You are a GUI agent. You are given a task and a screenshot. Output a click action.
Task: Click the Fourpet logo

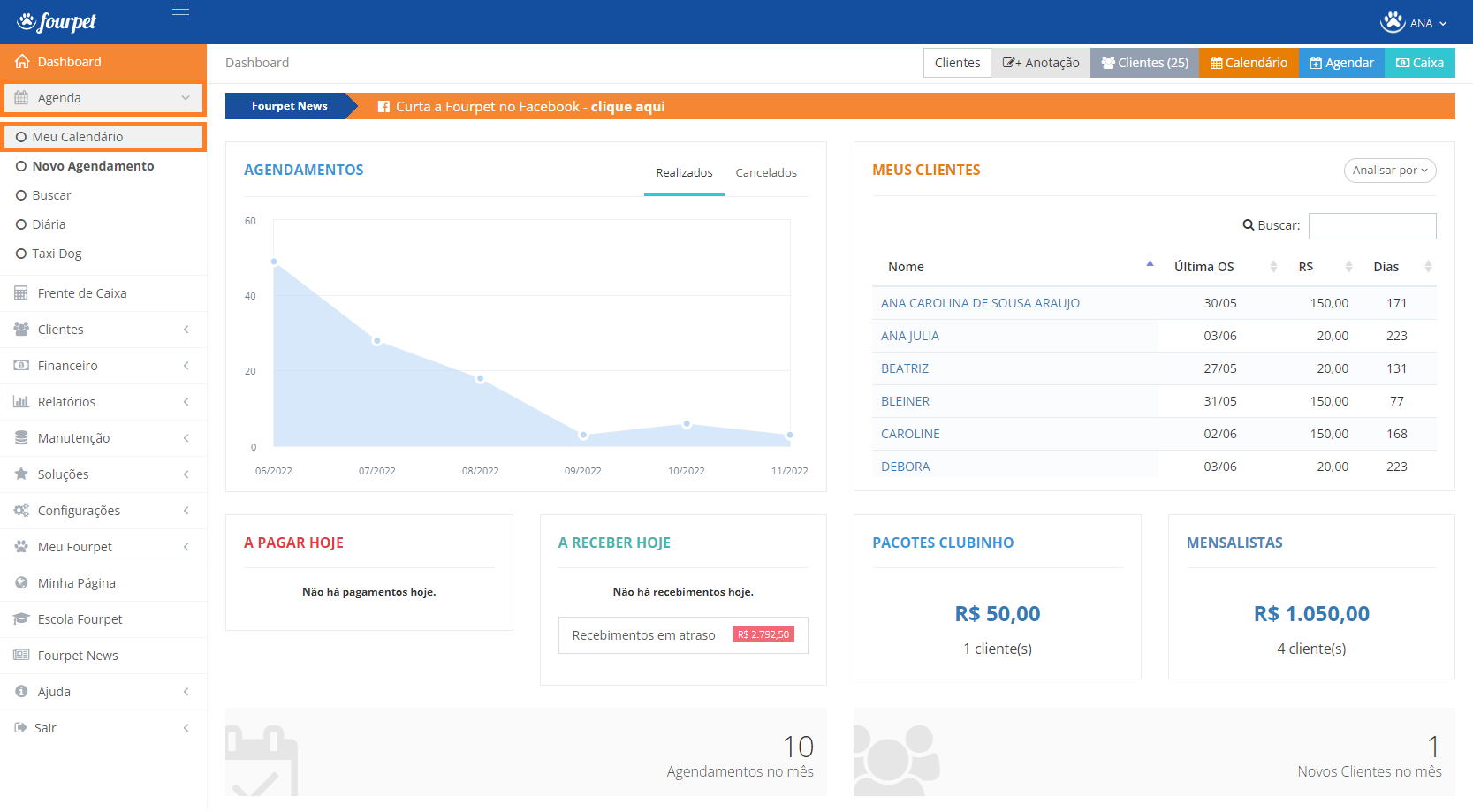click(x=57, y=22)
